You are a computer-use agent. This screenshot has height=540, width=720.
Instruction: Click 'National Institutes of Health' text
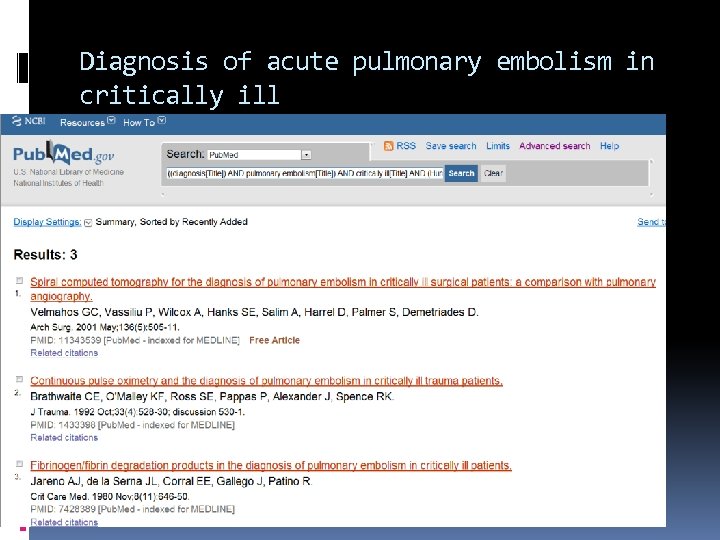(58, 183)
